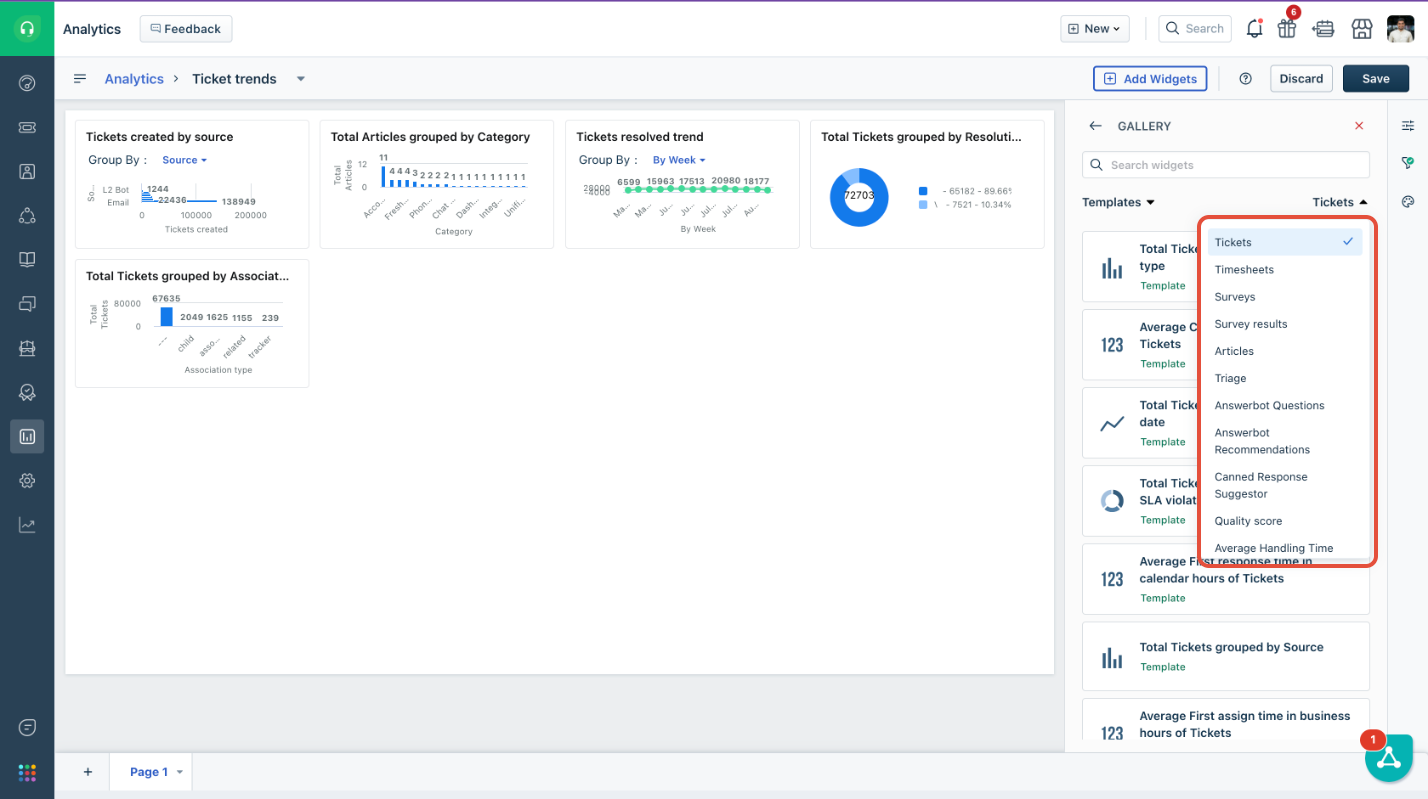Open the theme palette icon on right rail
Screen dimensions: 1428x799
tap(1408, 201)
